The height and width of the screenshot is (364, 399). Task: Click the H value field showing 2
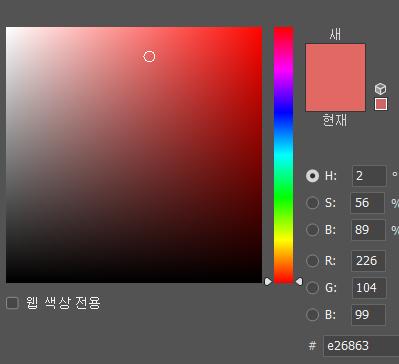(369, 176)
